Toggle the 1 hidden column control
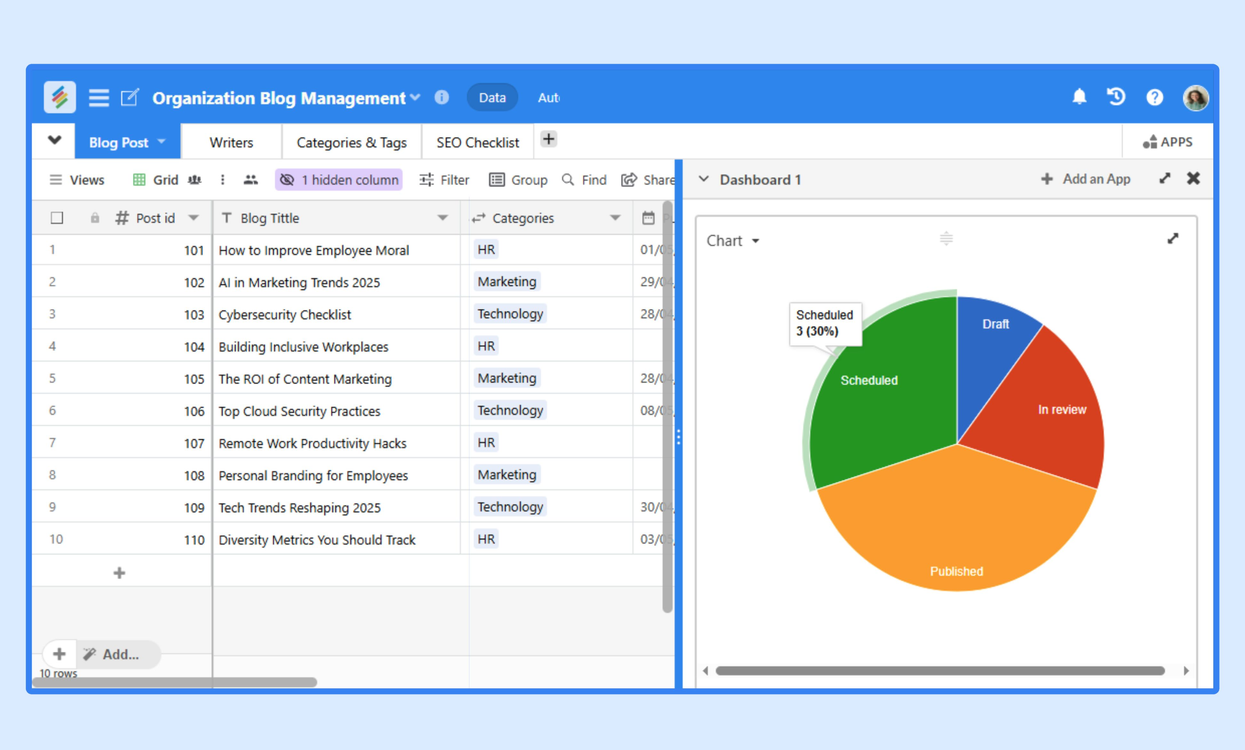Screen dimensions: 1245x750 (x=339, y=180)
